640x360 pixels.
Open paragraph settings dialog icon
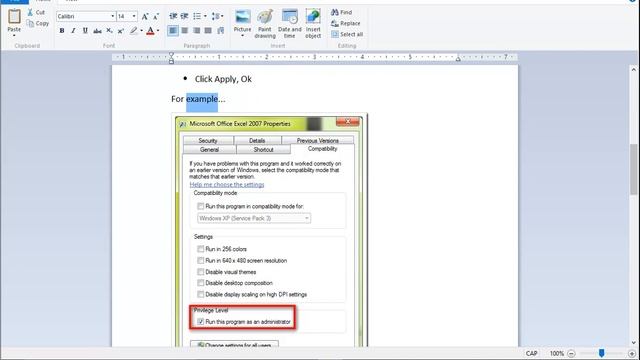pyautogui.click(x=221, y=31)
